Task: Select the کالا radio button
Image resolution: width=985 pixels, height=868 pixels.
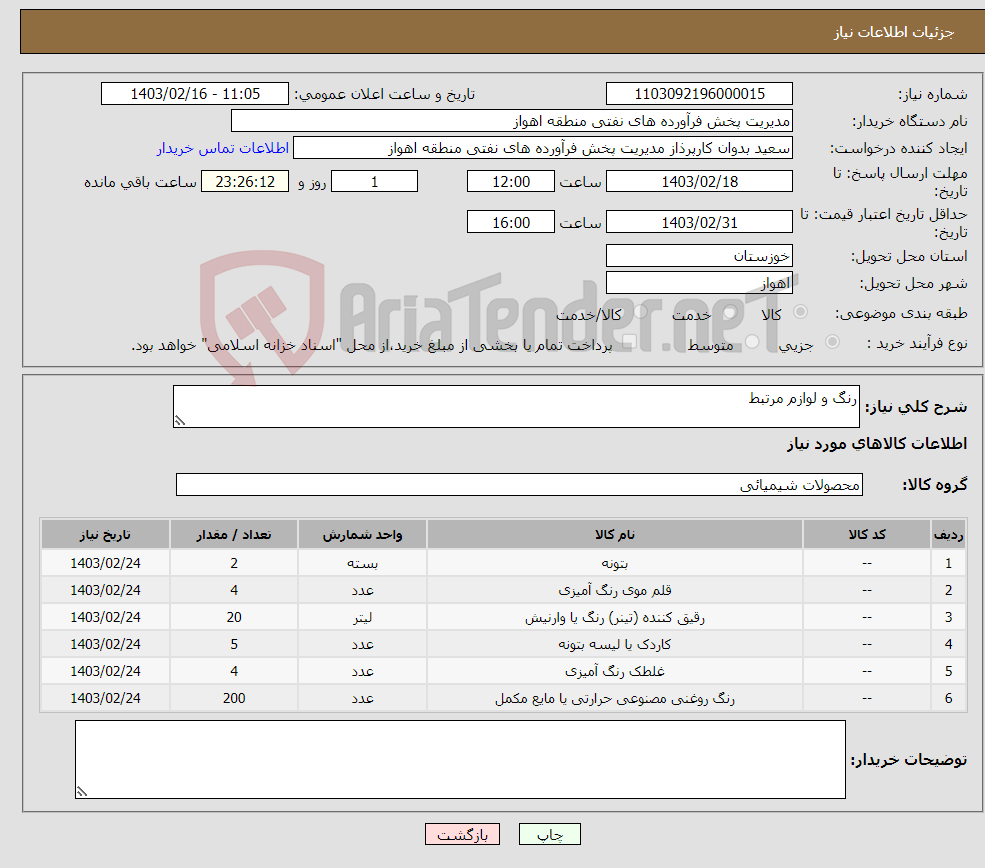Action: pos(800,312)
